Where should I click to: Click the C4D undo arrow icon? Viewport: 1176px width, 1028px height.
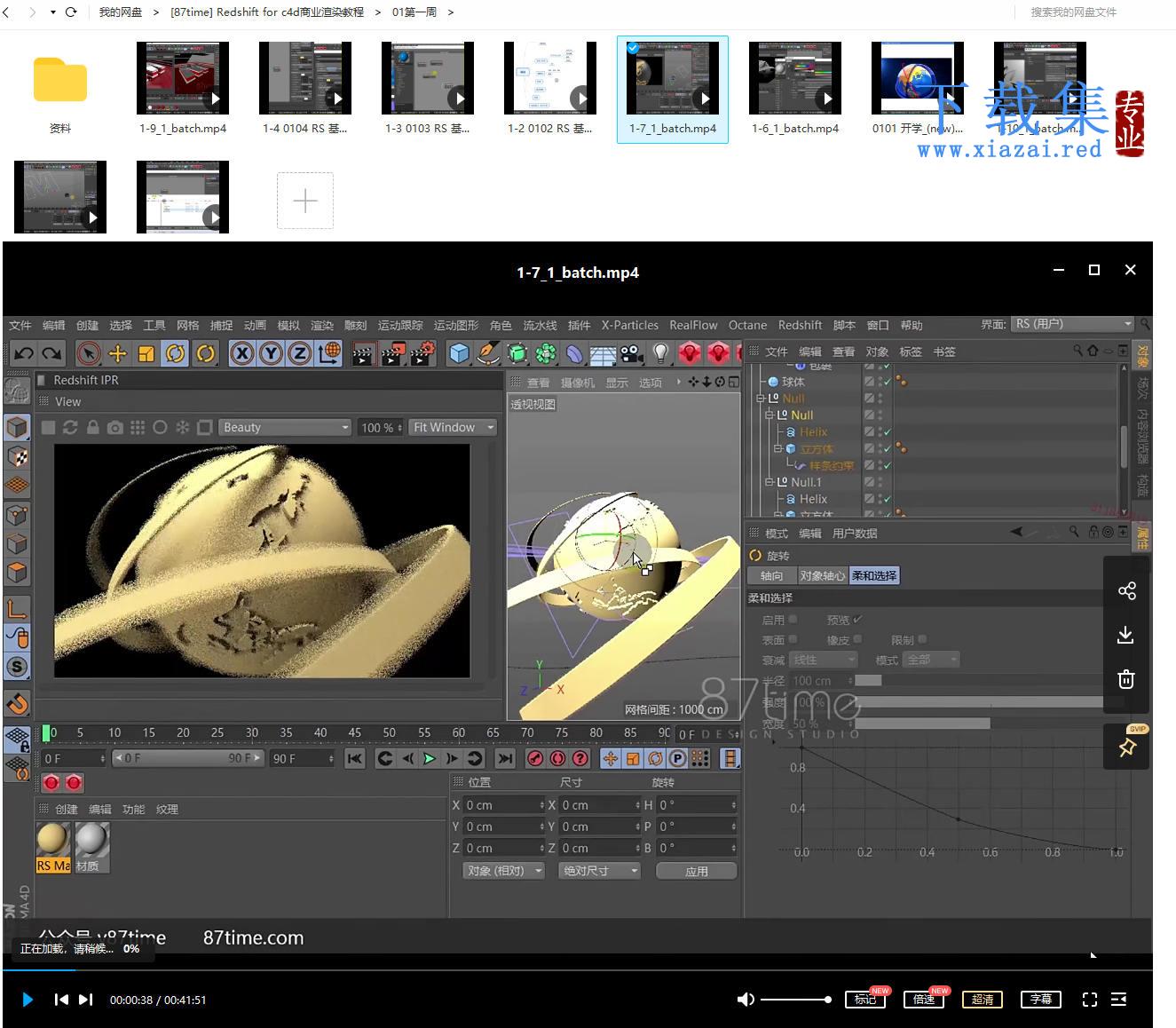pos(24,353)
